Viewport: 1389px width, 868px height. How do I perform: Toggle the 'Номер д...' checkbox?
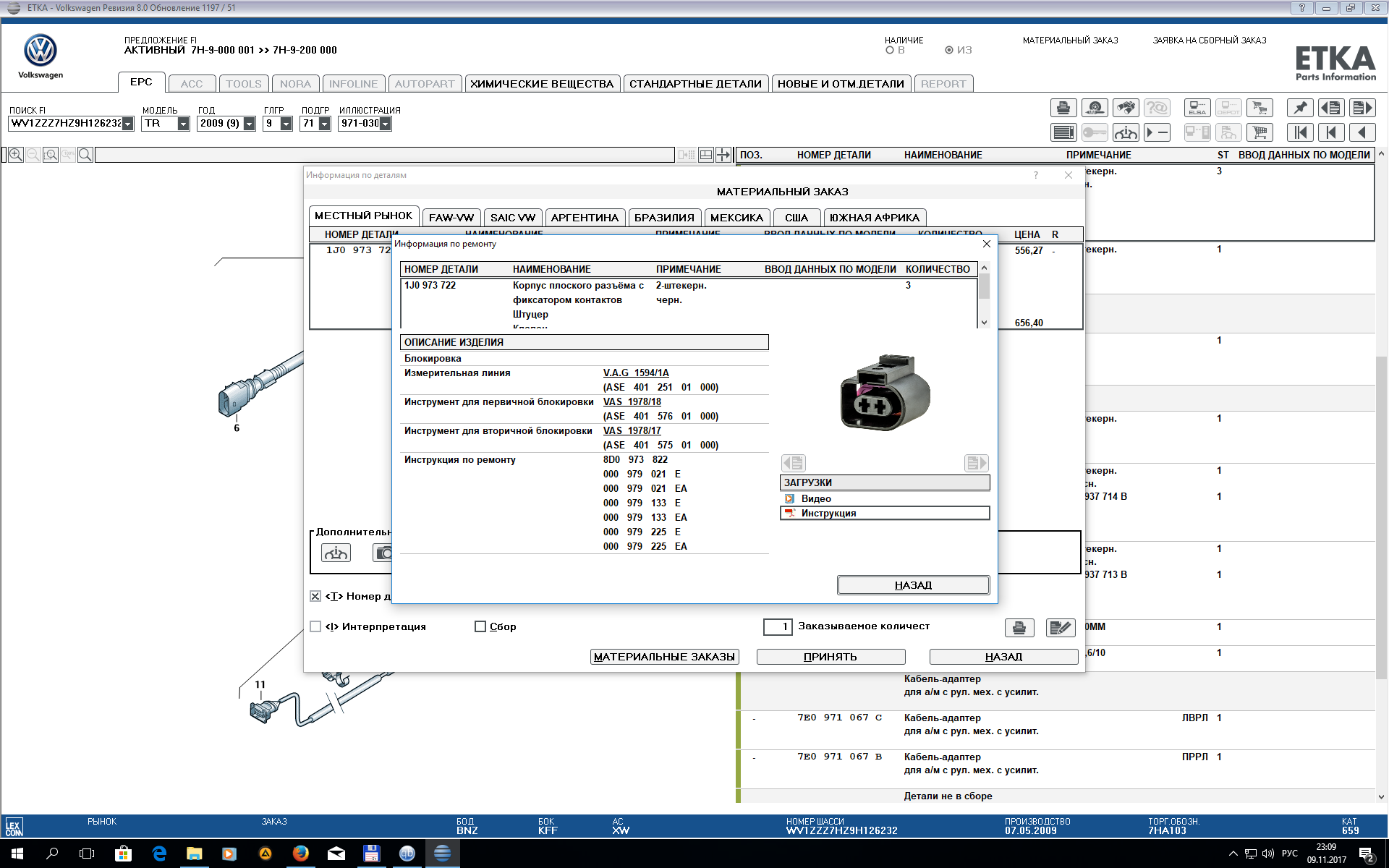(x=315, y=596)
